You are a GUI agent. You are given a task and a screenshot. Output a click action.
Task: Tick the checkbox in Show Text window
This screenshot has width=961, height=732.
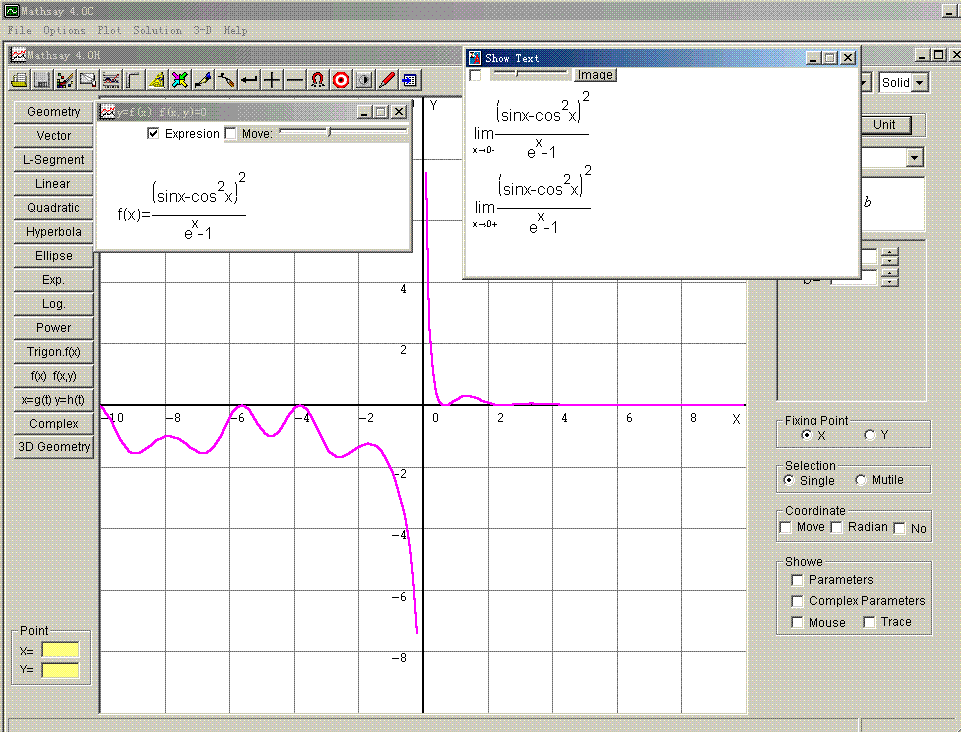click(x=475, y=75)
